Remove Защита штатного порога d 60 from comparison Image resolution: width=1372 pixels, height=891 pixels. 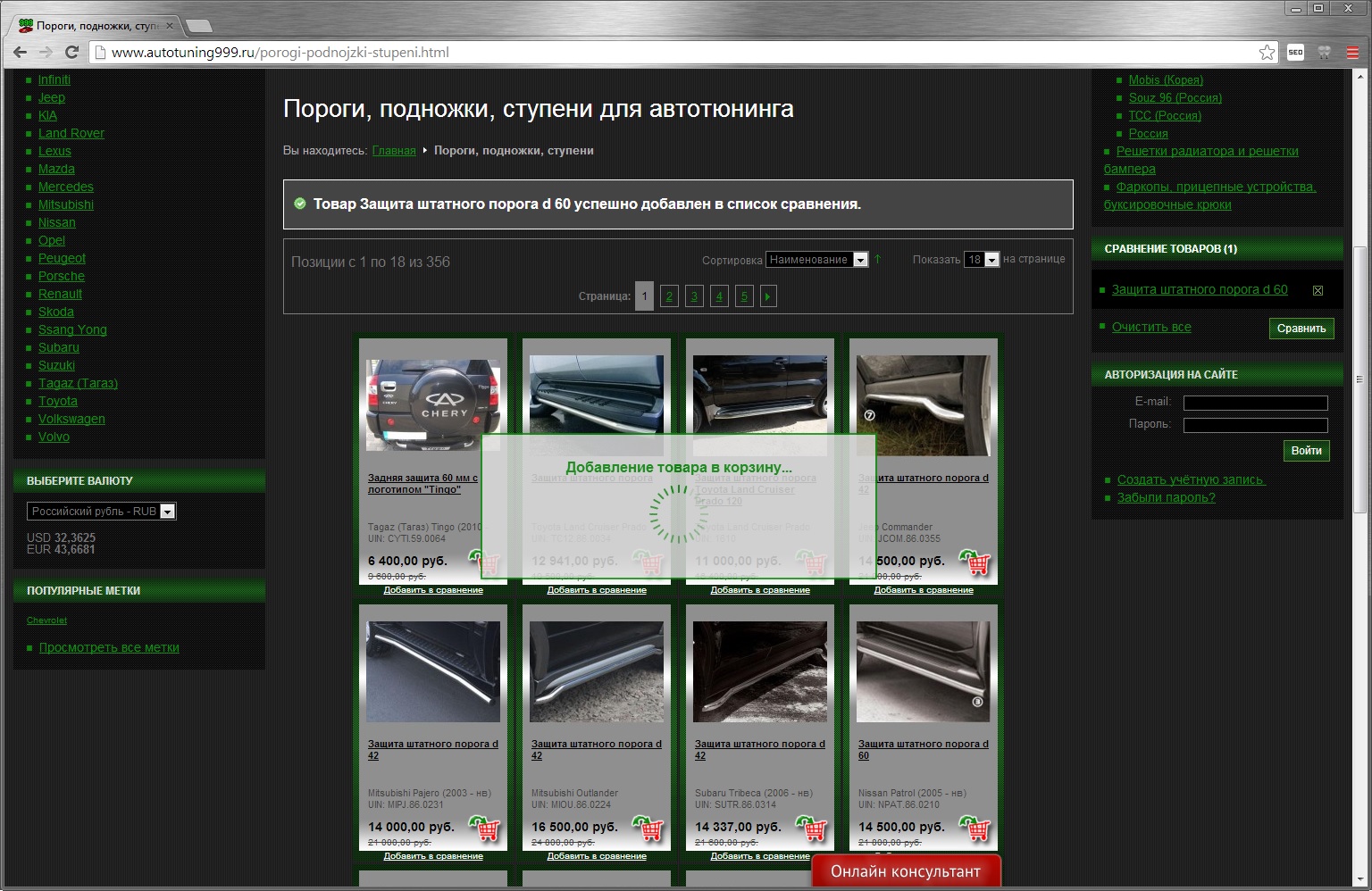[x=1318, y=290]
